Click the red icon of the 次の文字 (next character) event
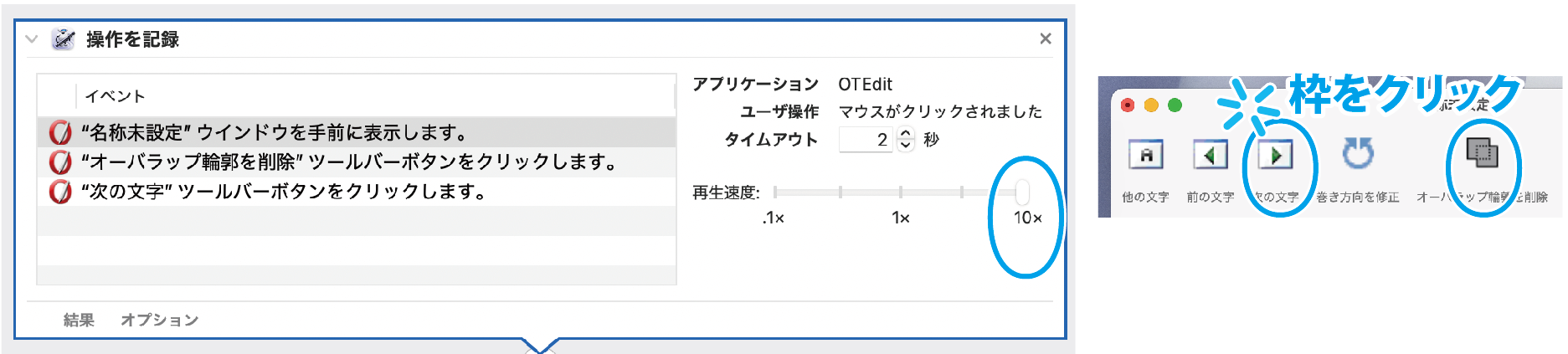 [x=59, y=192]
